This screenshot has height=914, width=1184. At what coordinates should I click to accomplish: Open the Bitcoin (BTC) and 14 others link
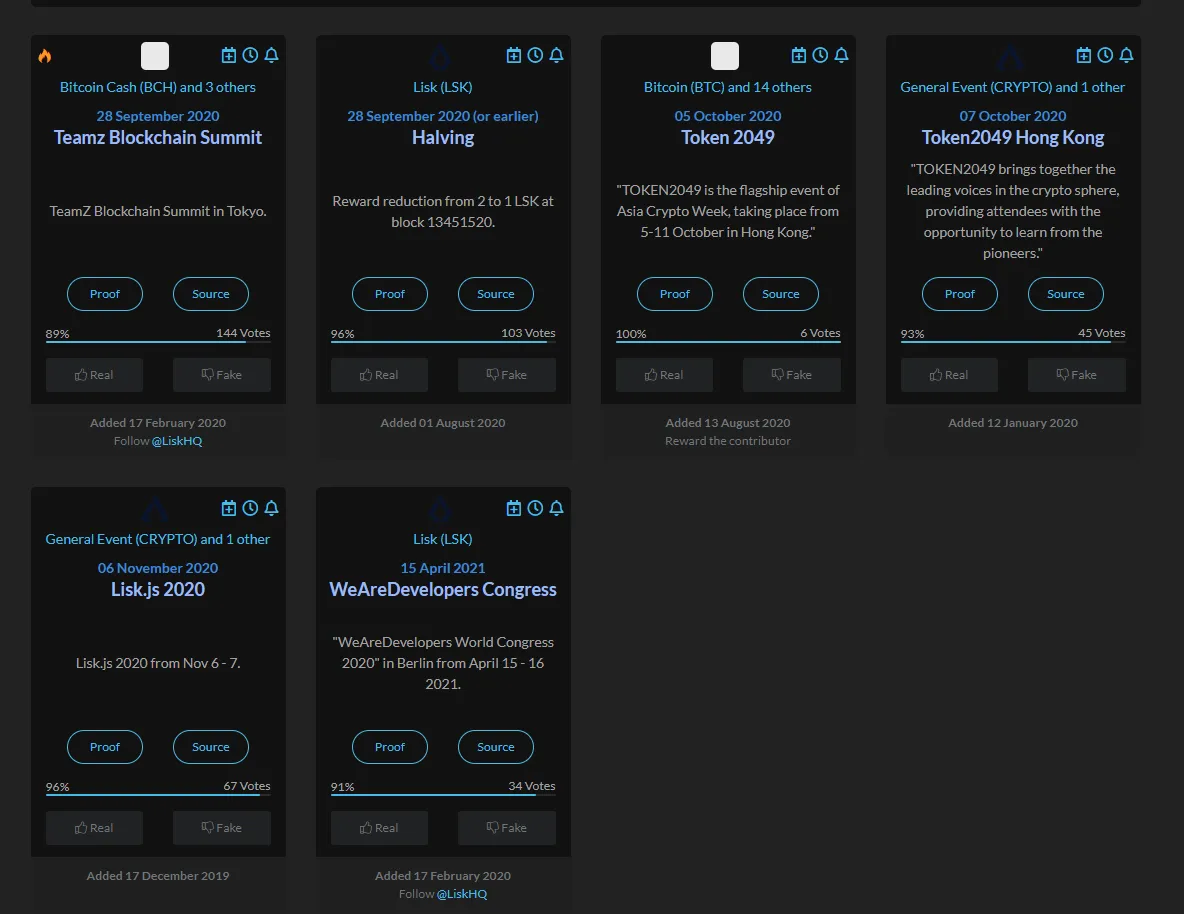(728, 87)
